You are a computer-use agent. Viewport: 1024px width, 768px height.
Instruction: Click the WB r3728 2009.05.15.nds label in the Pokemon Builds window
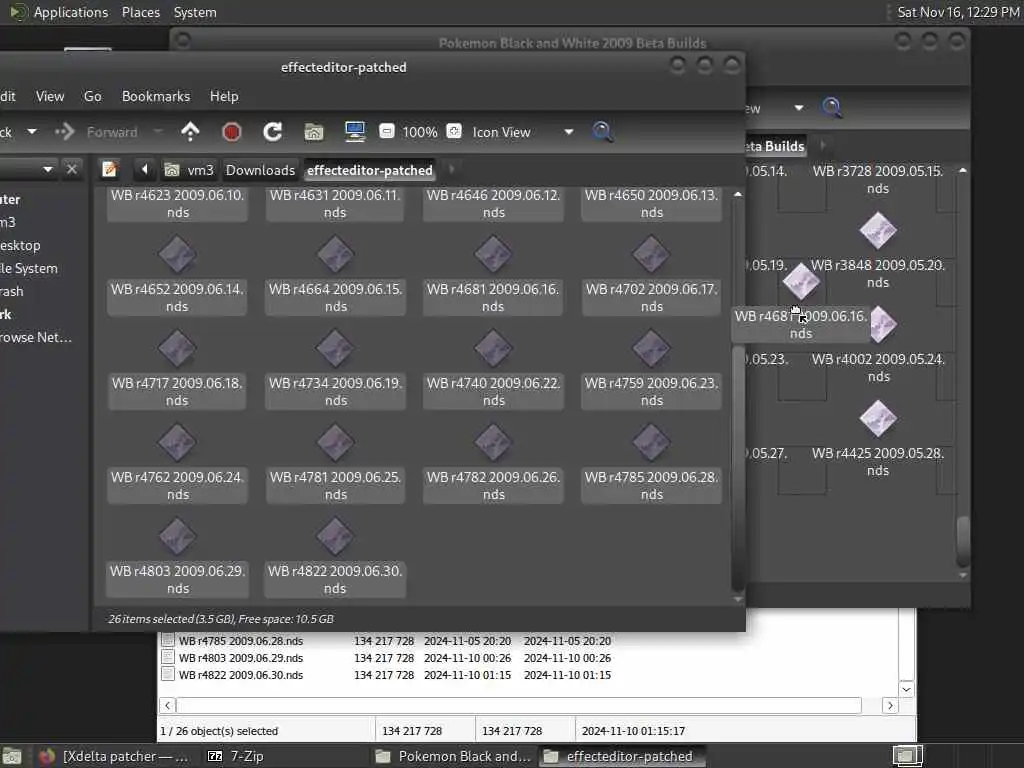(x=878, y=179)
